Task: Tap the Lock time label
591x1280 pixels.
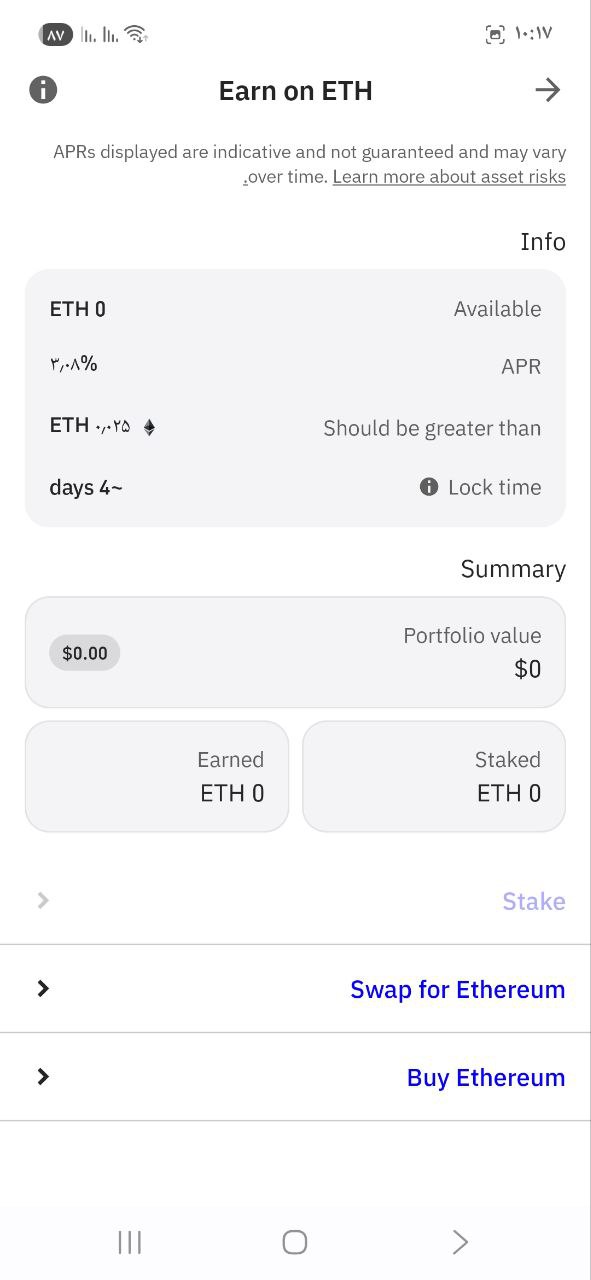Action: (495, 487)
